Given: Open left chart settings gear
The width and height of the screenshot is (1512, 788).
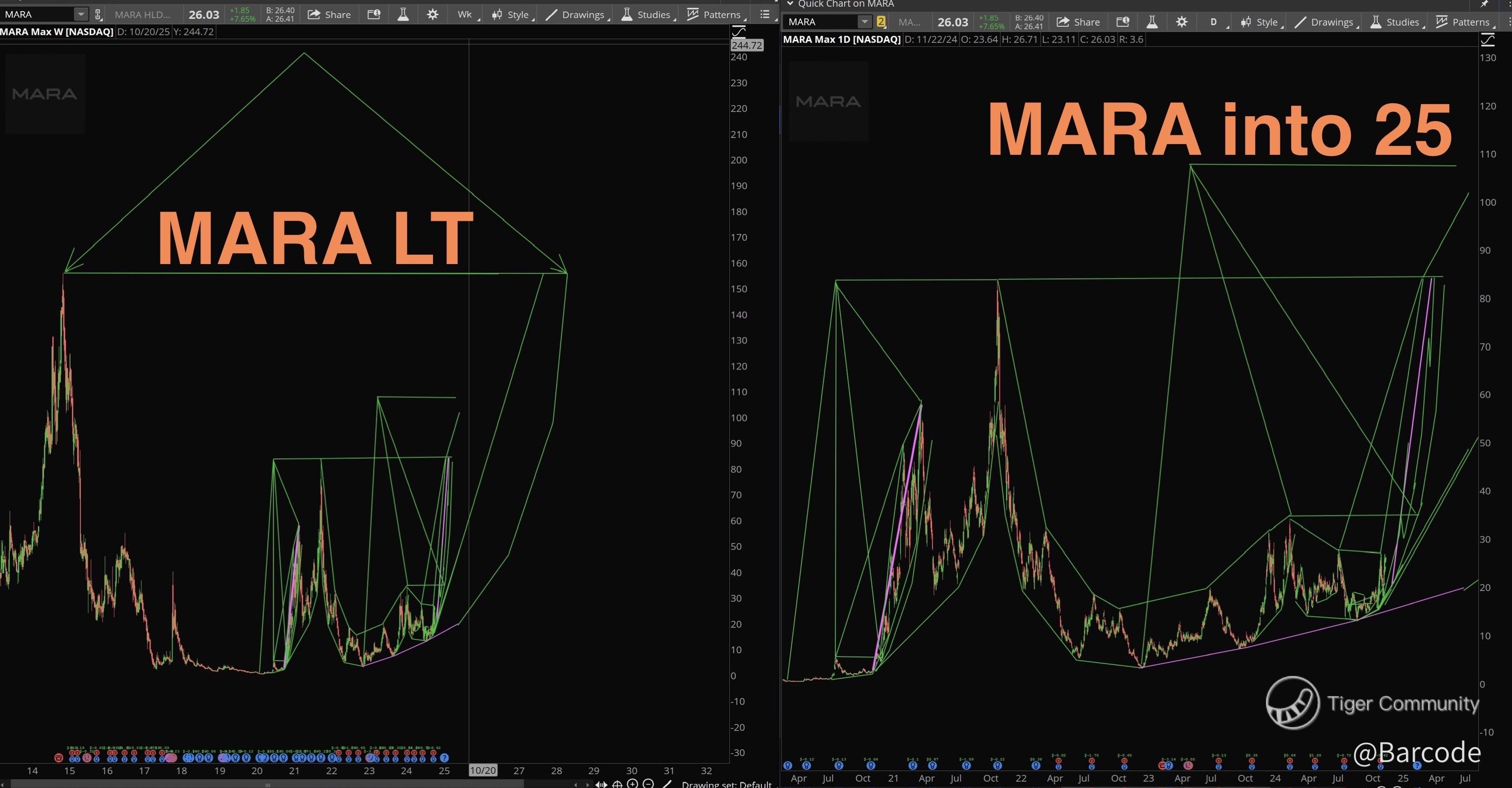Looking at the screenshot, I should pos(433,15).
